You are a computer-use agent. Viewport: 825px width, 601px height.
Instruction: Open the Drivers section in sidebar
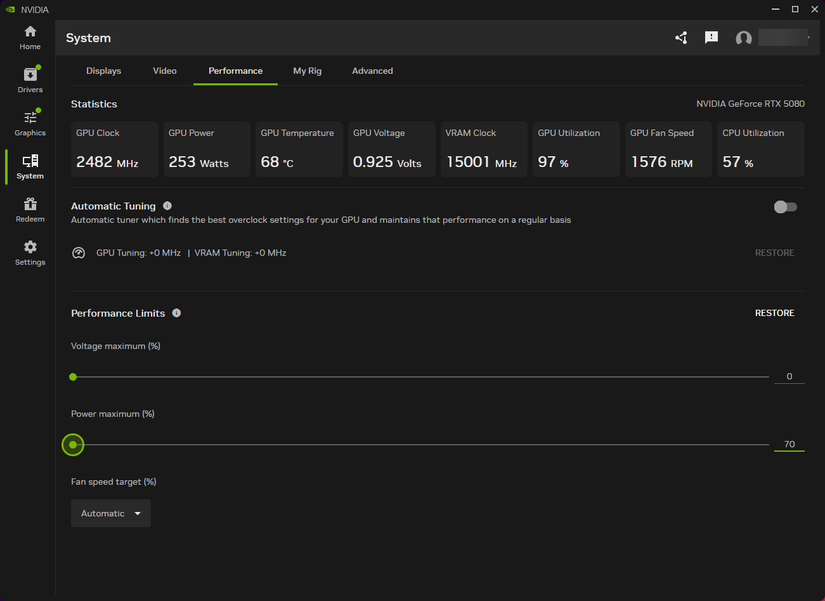30,80
